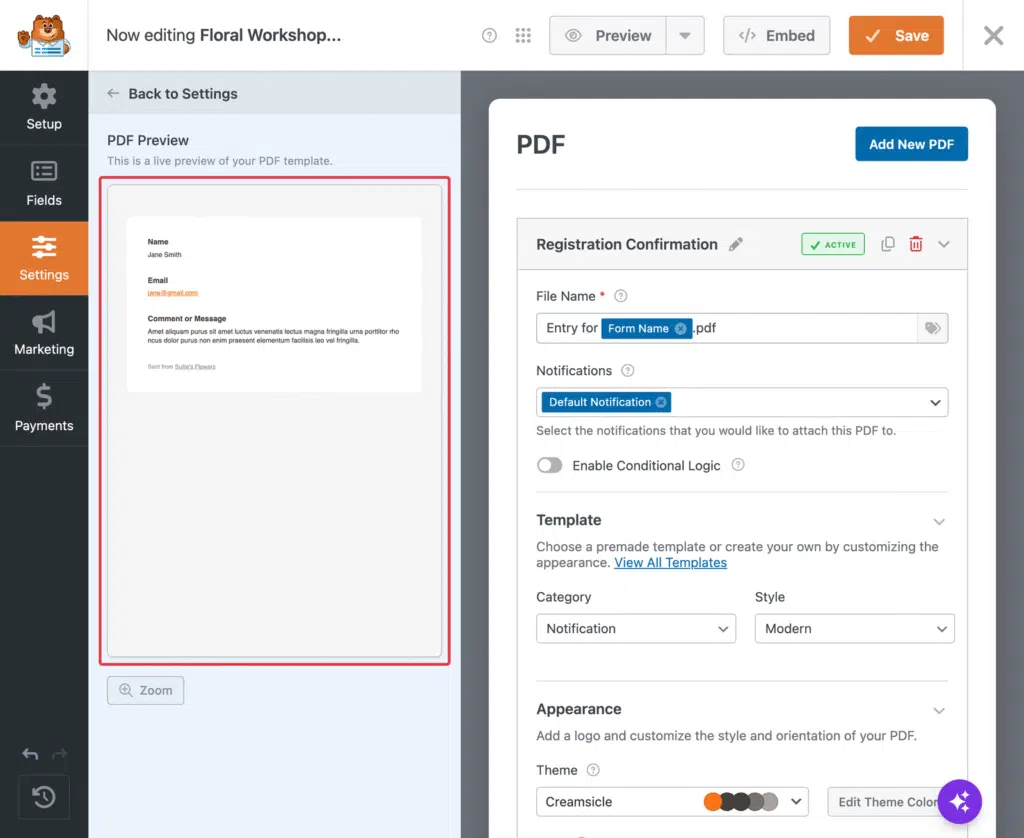This screenshot has width=1024, height=838.
Task: Open the Notifications dropdown
Action: (742, 402)
